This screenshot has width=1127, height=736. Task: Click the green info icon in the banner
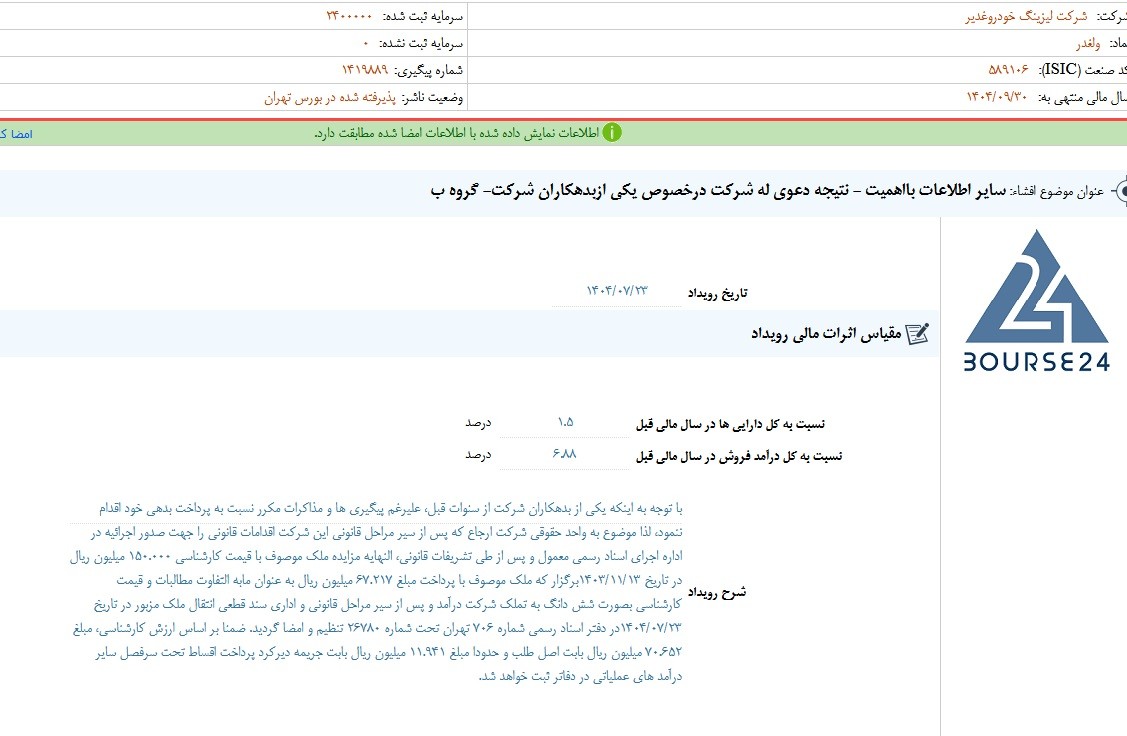coord(612,133)
